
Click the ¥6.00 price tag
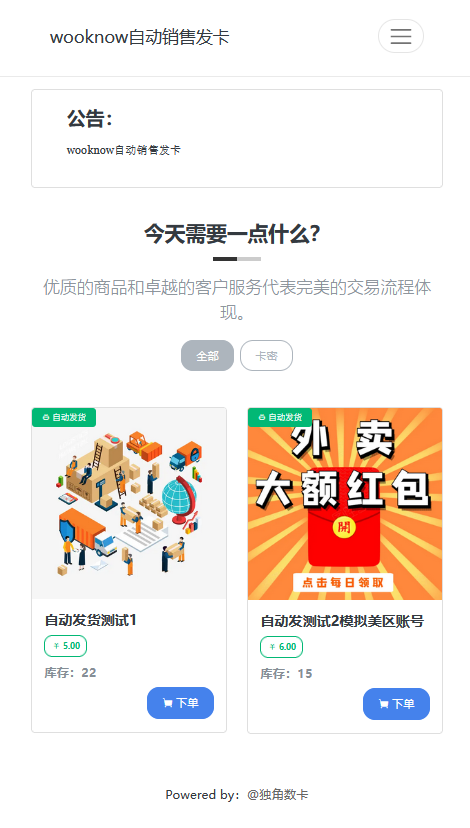(281, 647)
